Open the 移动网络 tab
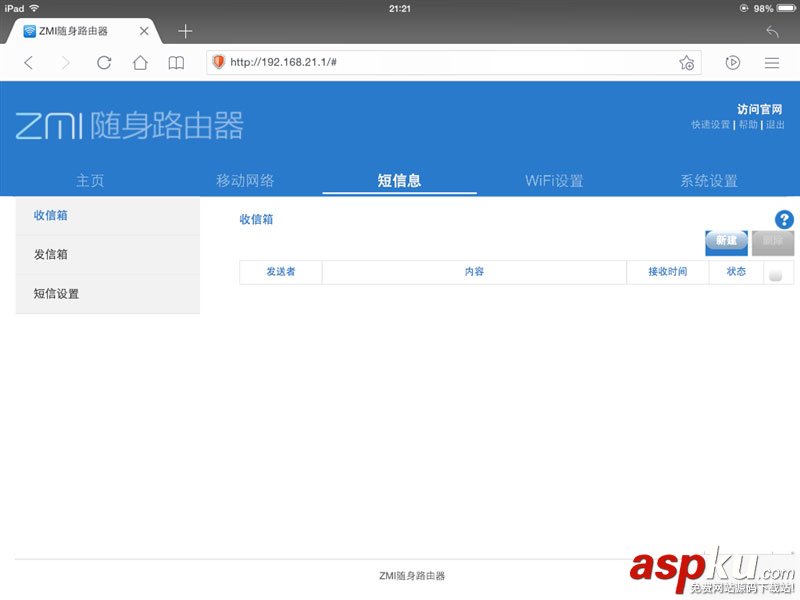 245,179
